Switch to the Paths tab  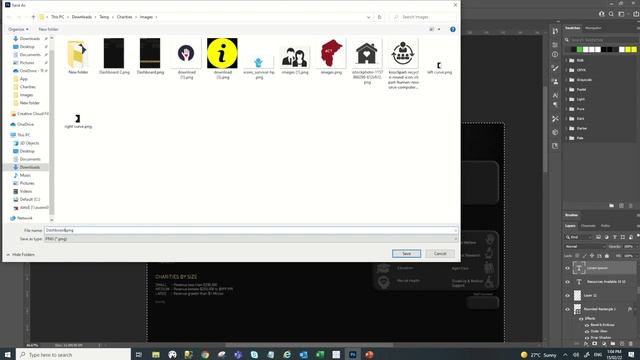click(605, 226)
